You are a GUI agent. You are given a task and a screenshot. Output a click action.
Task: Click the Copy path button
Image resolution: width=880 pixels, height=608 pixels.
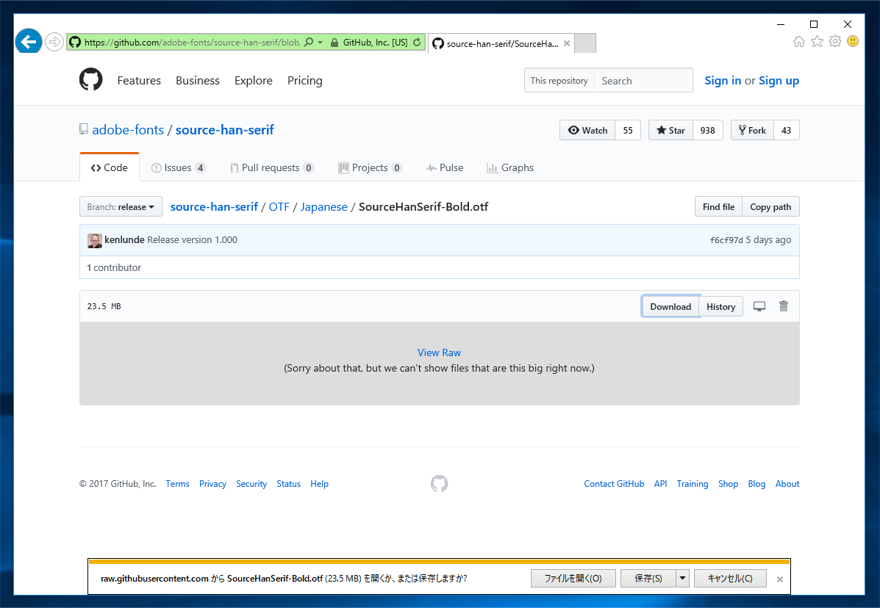[771, 207]
